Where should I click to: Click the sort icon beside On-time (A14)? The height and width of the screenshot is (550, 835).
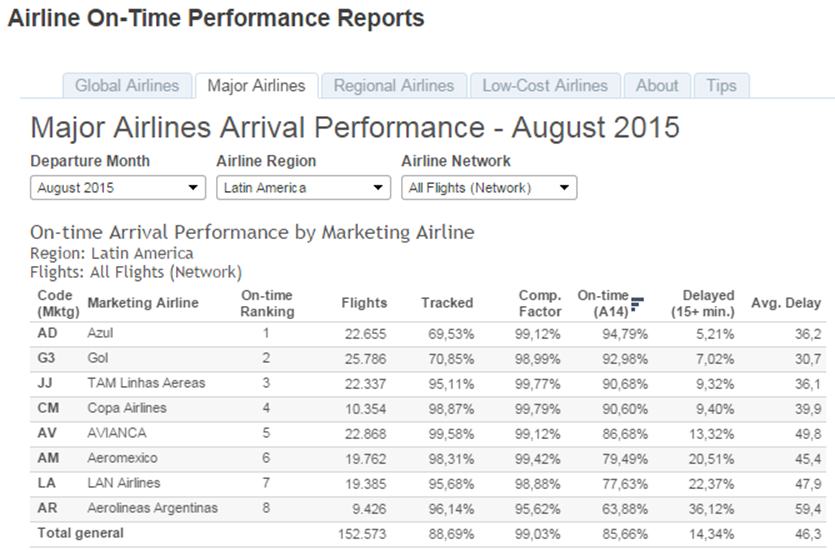pos(637,304)
